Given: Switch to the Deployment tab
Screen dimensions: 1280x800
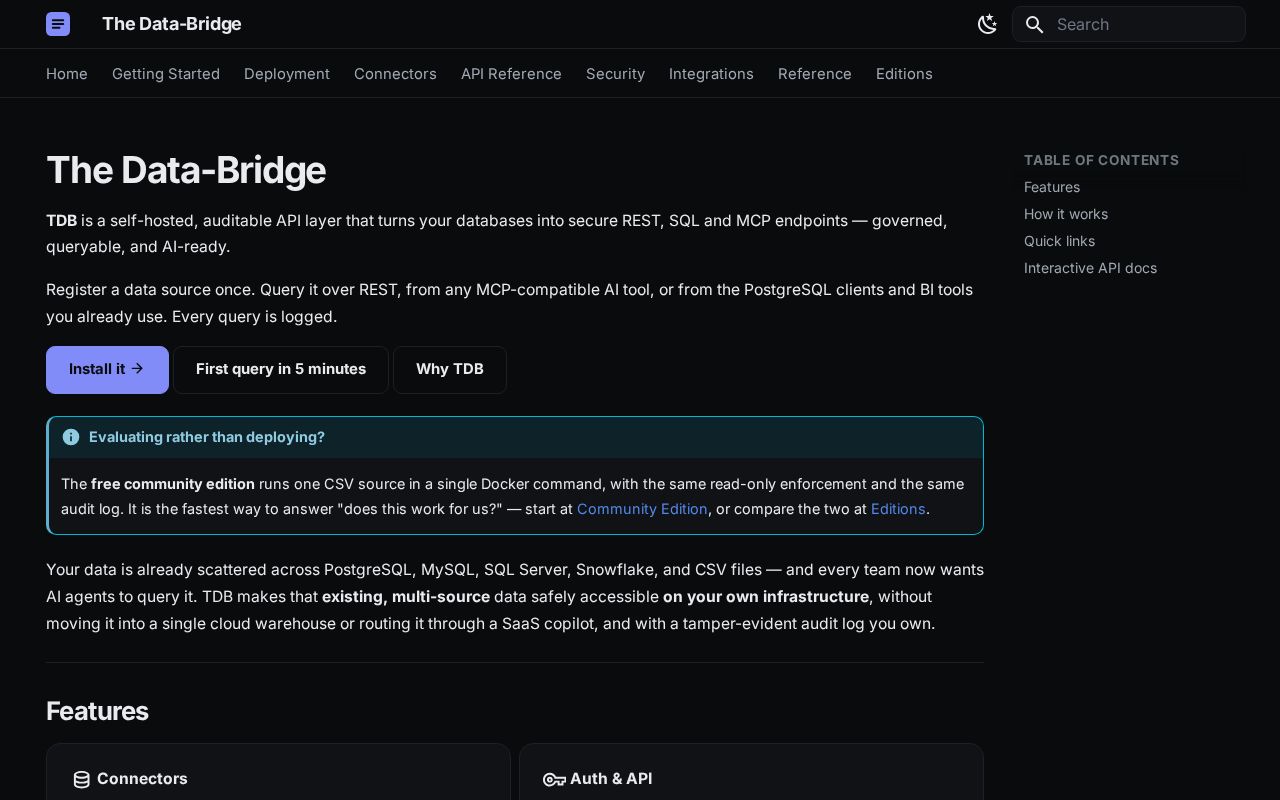Looking at the screenshot, I should click(287, 74).
